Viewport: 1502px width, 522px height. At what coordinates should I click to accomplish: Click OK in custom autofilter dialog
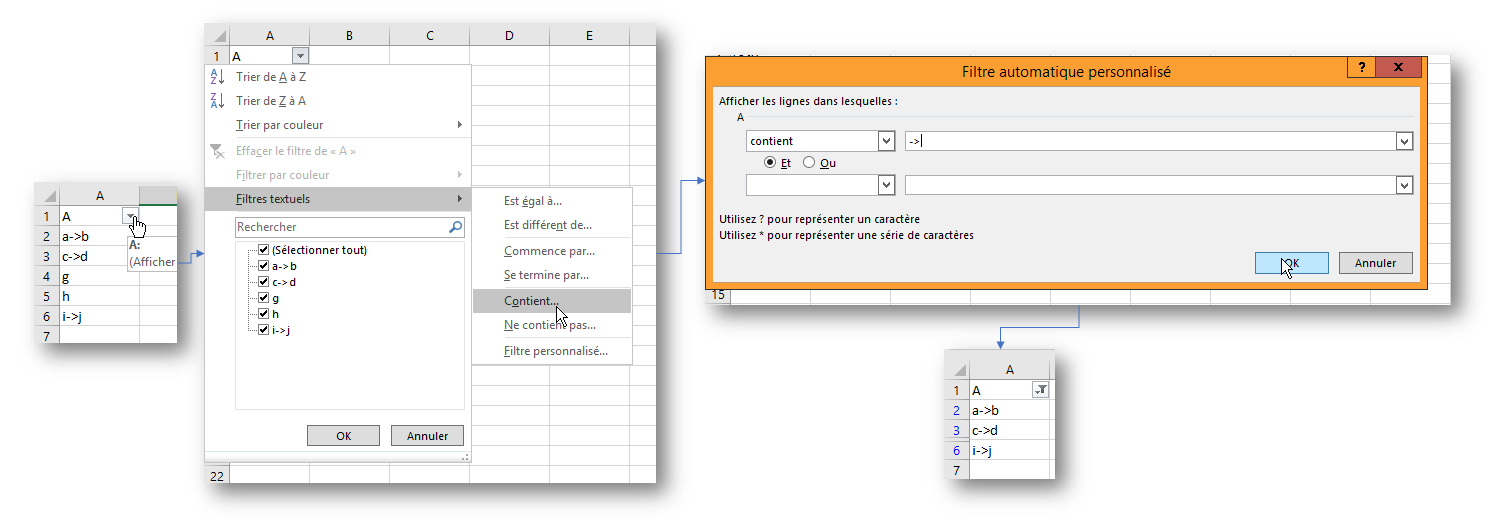tap(1291, 263)
